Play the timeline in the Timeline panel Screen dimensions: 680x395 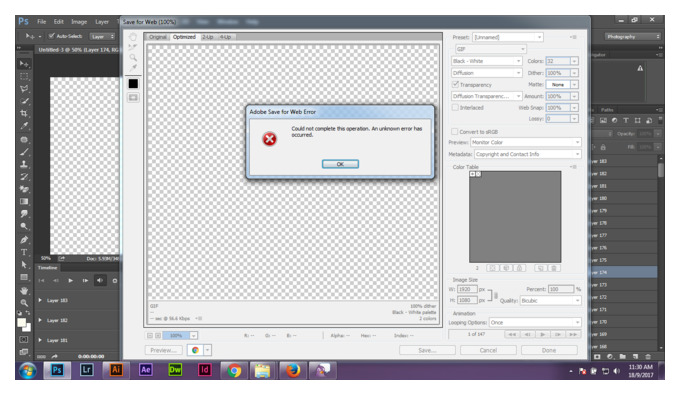pyautogui.click(x=70, y=281)
